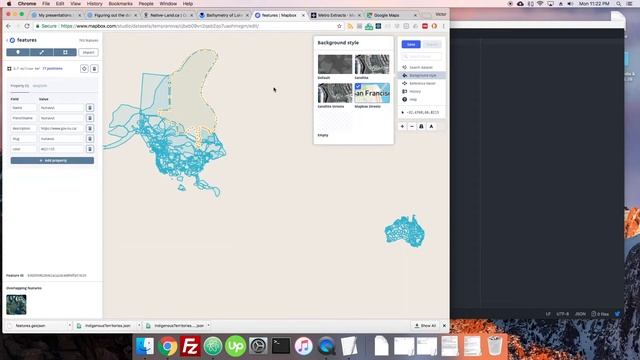Switch to the GeoJSON tab
The width and height of the screenshot is (640, 360).
40,86
